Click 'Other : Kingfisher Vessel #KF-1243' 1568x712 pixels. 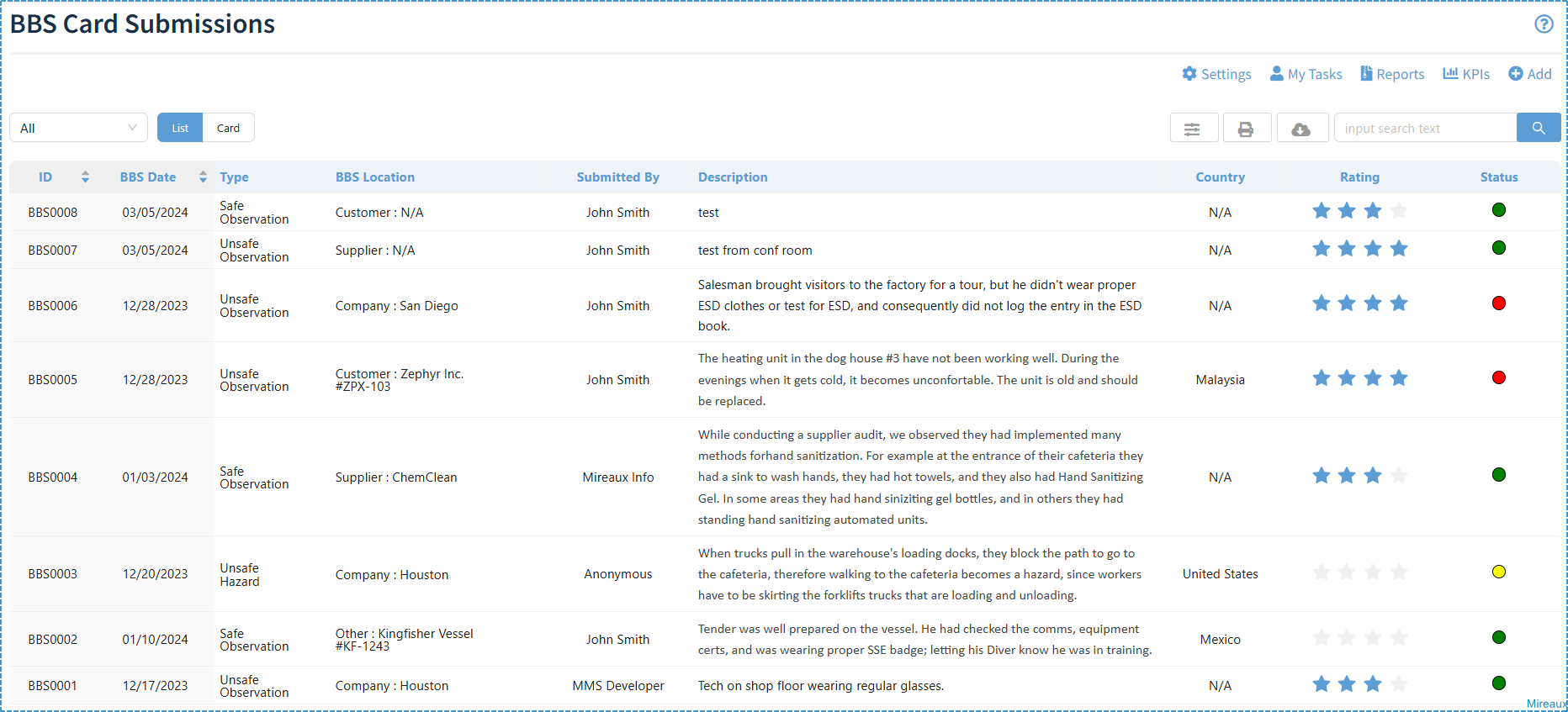(405, 640)
